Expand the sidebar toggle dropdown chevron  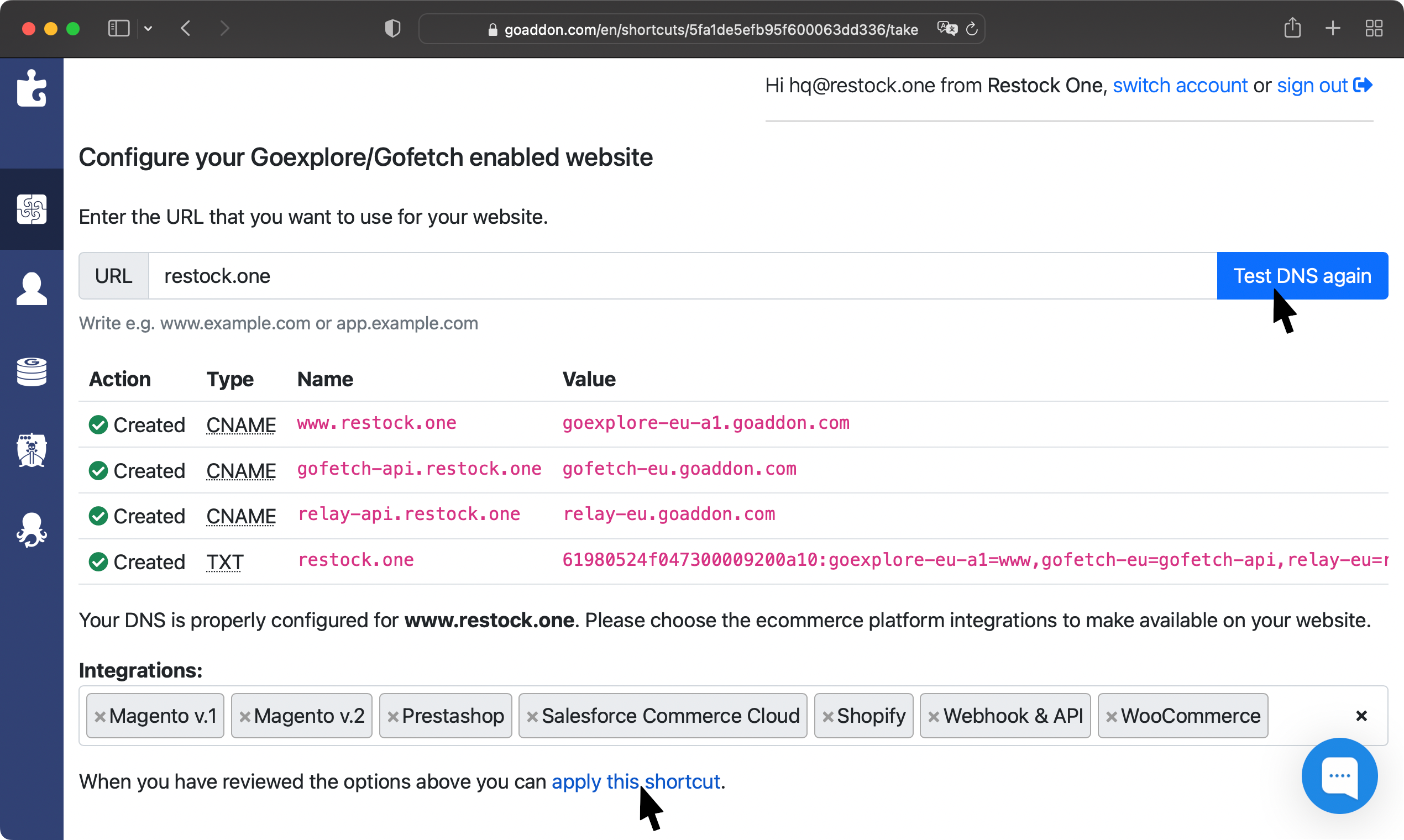click(148, 28)
